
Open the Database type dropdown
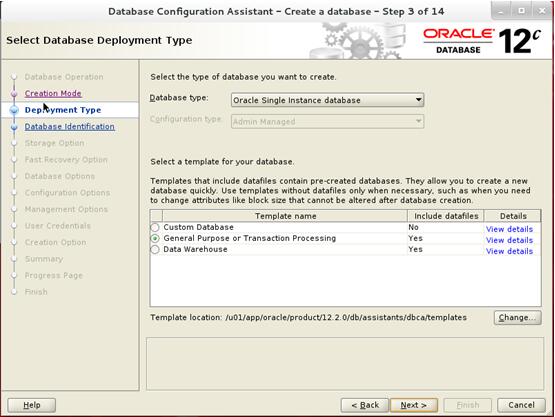327,100
